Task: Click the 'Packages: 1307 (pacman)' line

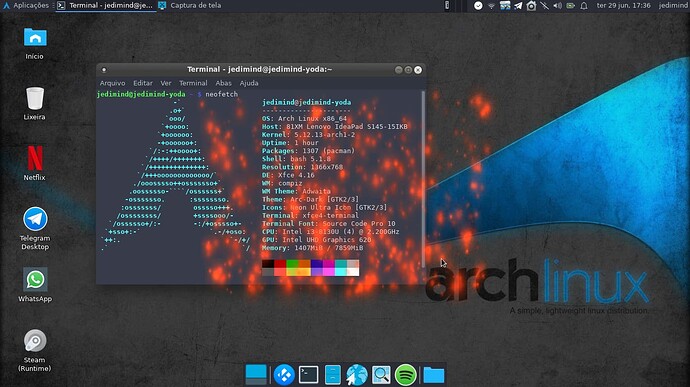Action: [x=308, y=151]
